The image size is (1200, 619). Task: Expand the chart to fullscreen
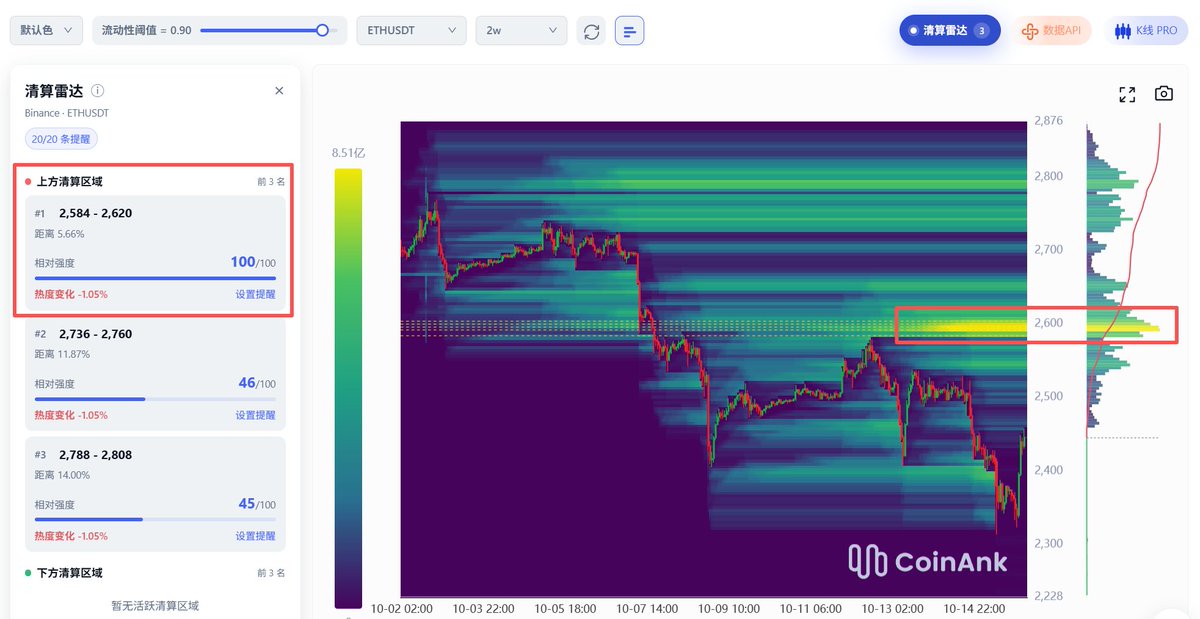coord(1127,94)
